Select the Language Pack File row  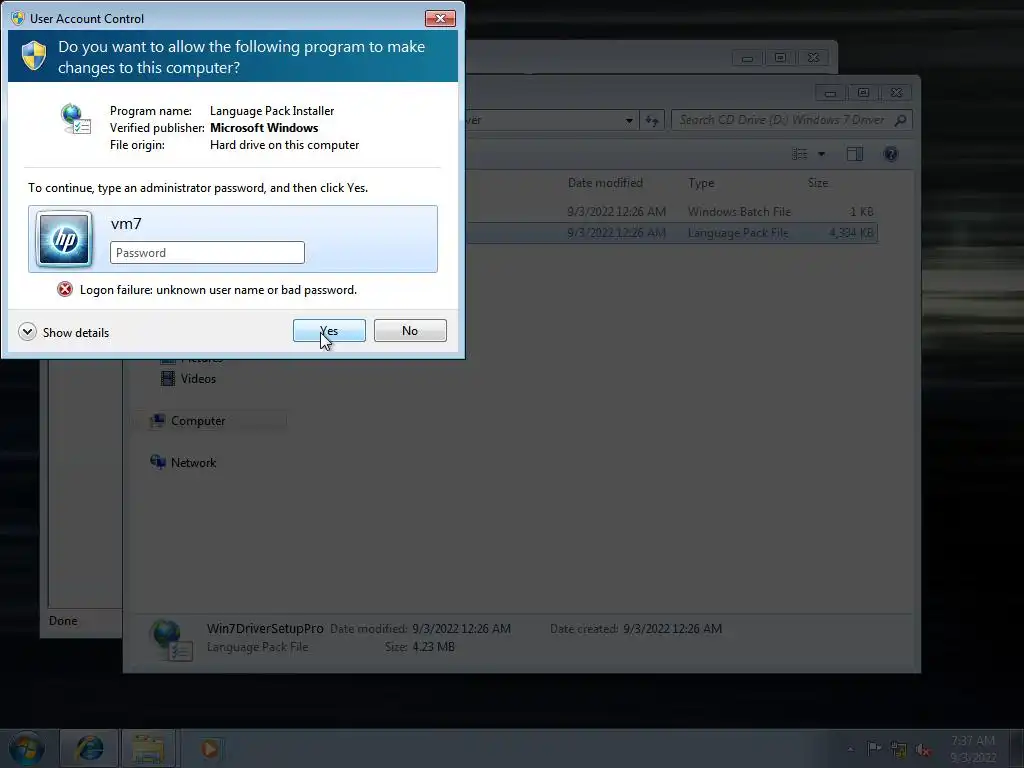click(672, 232)
